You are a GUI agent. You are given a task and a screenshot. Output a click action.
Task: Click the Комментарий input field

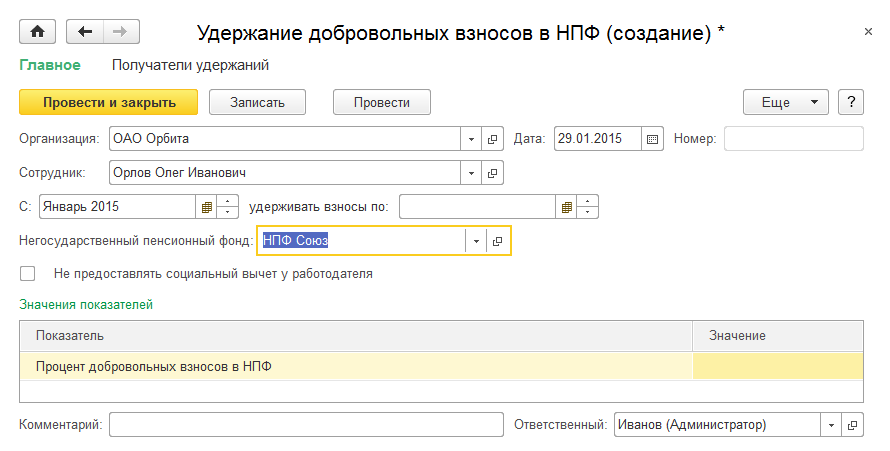(306, 425)
